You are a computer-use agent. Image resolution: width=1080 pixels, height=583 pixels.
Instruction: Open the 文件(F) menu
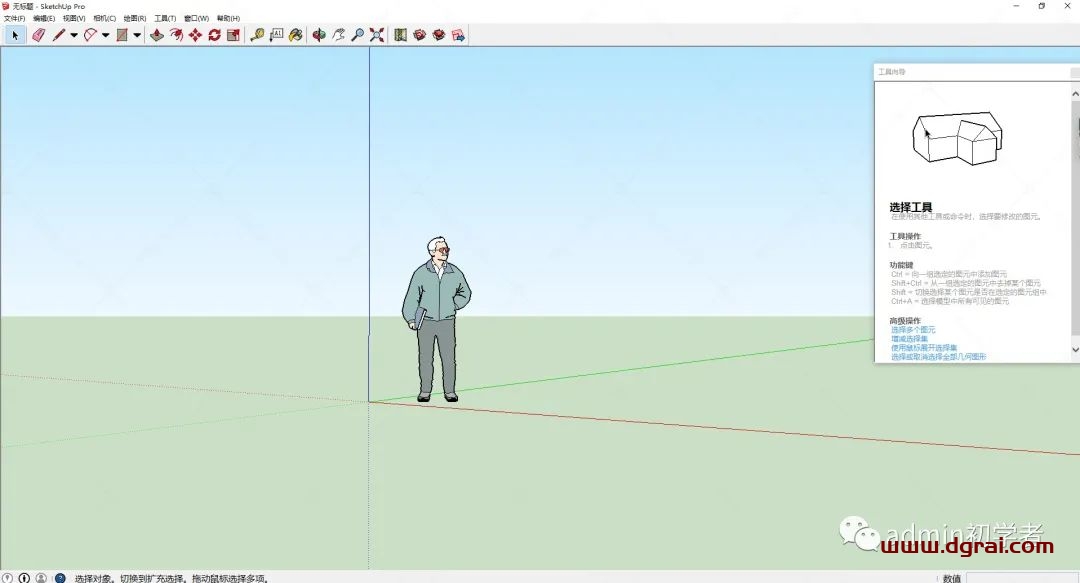(x=14, y=19)
